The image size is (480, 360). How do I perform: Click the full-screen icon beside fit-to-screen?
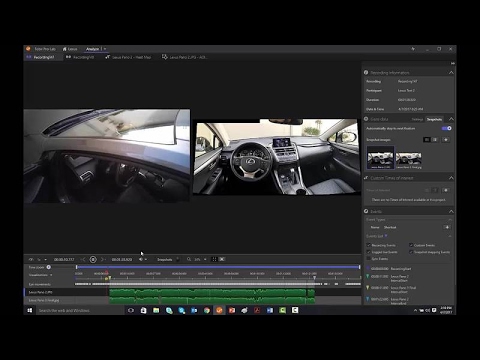(x=222, y=259)
